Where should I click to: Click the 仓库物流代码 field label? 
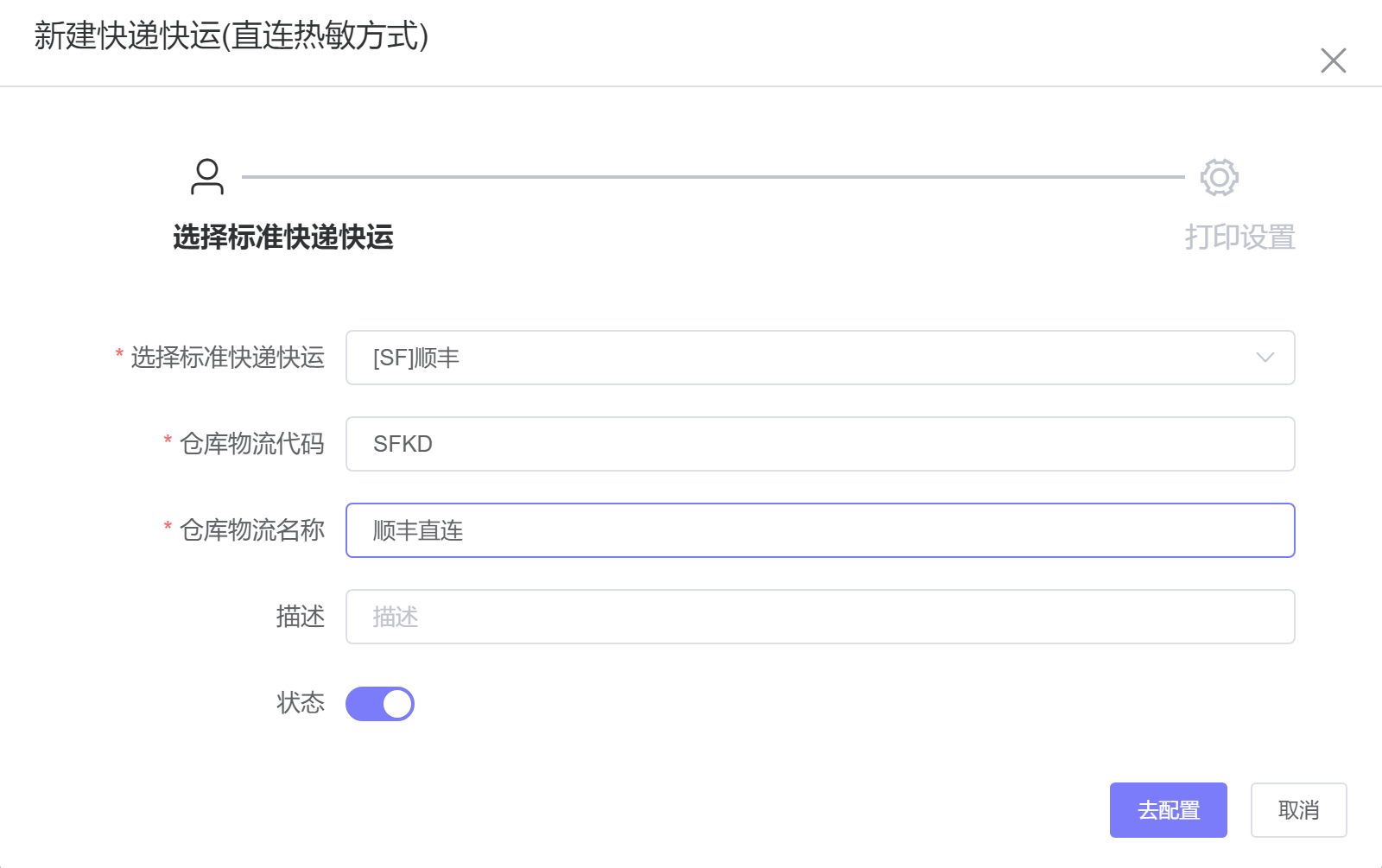click(251, 444)
